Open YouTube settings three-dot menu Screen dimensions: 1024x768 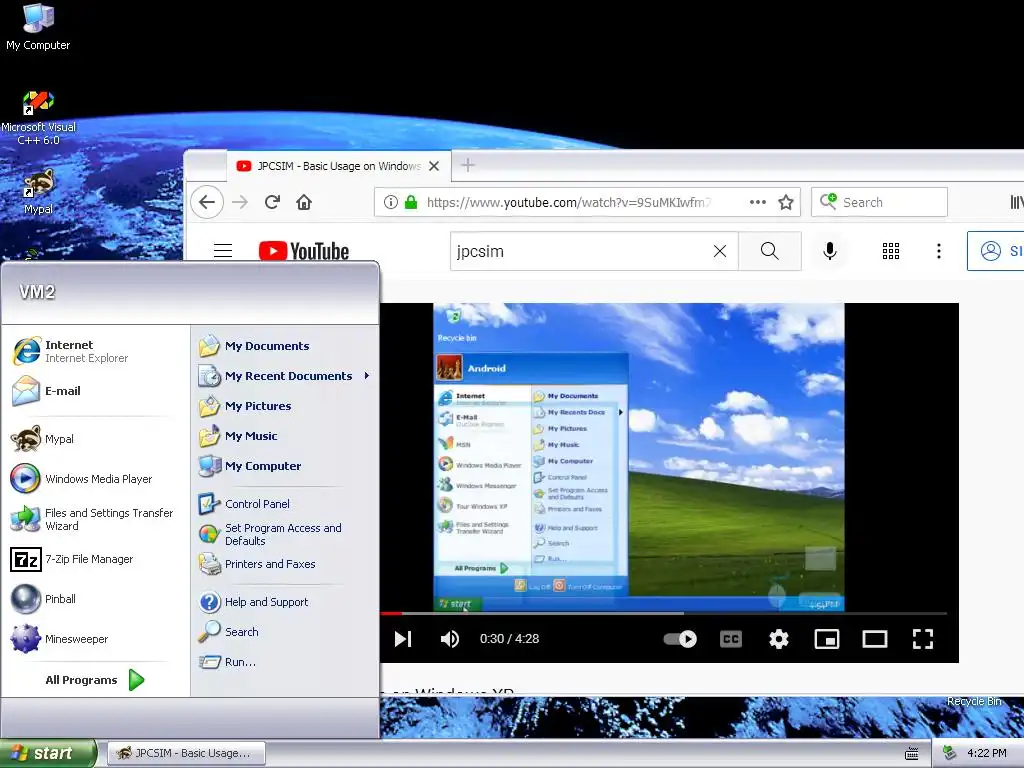pos(938,251)
